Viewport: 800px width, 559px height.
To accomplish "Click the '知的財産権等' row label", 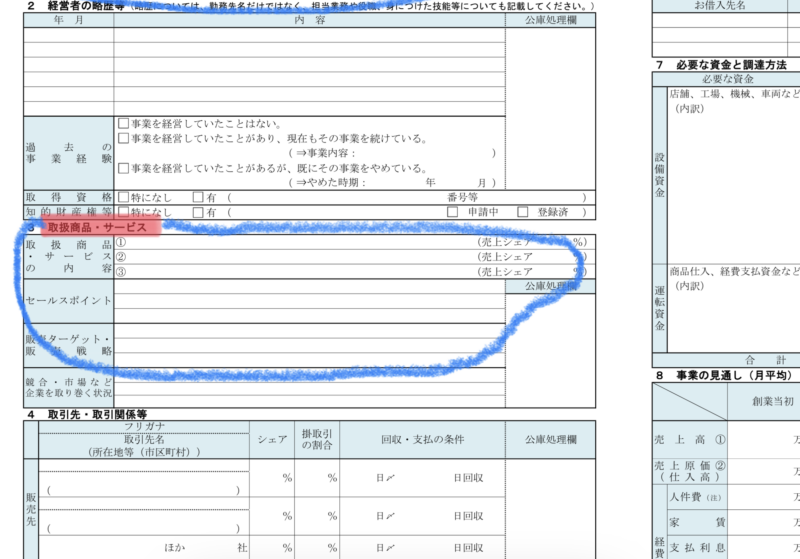I will pos(68,212).
